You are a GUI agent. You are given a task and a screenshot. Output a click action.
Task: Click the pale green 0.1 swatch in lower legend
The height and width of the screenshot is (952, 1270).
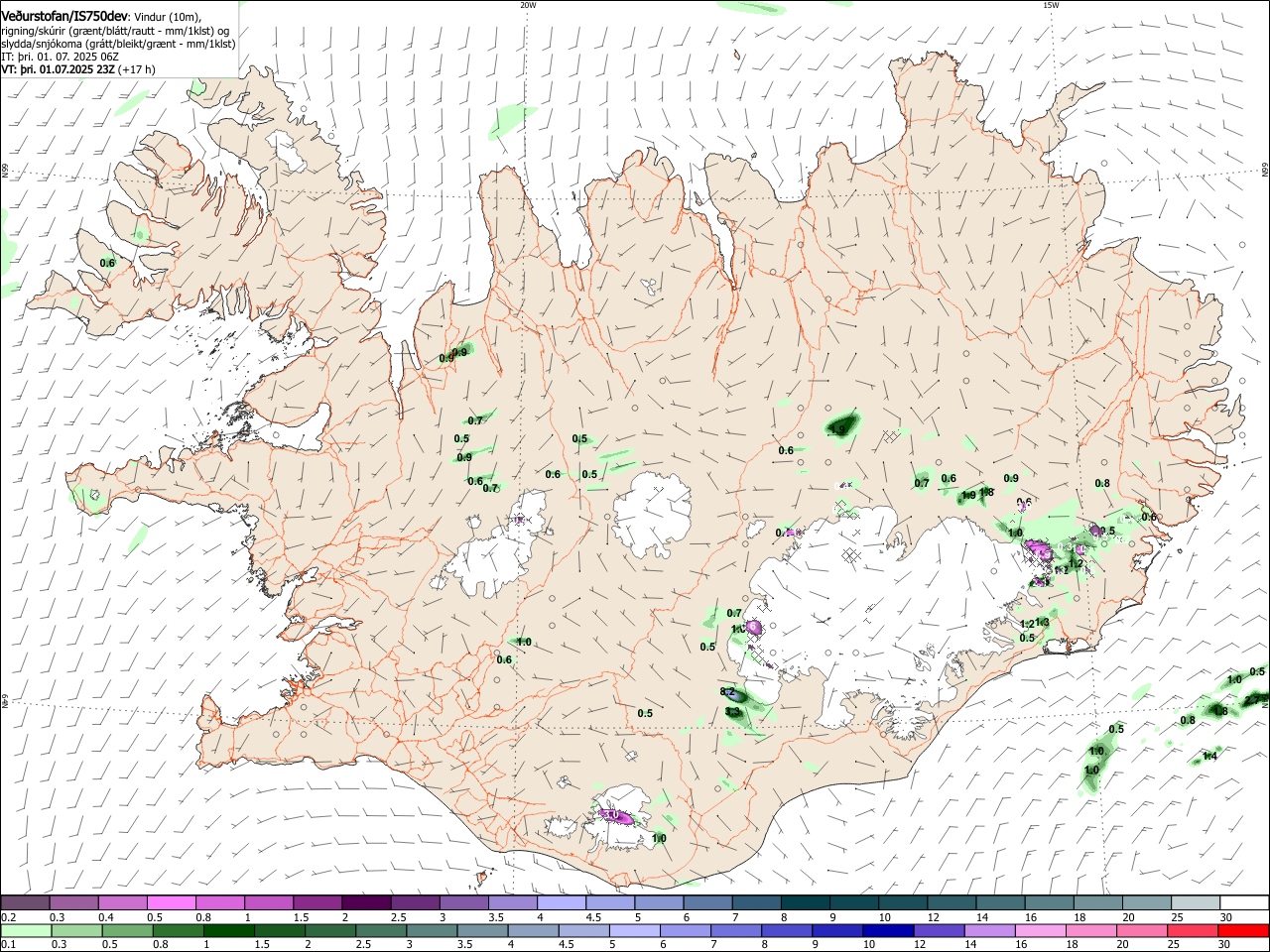coord(25,930)
